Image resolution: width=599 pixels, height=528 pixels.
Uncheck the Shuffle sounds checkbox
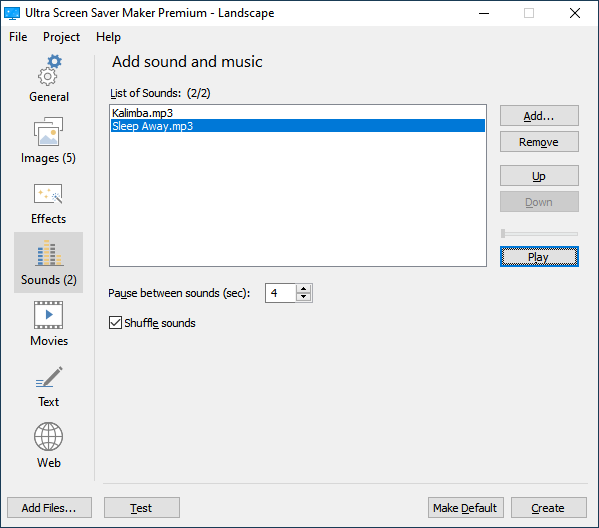point(115,323)
